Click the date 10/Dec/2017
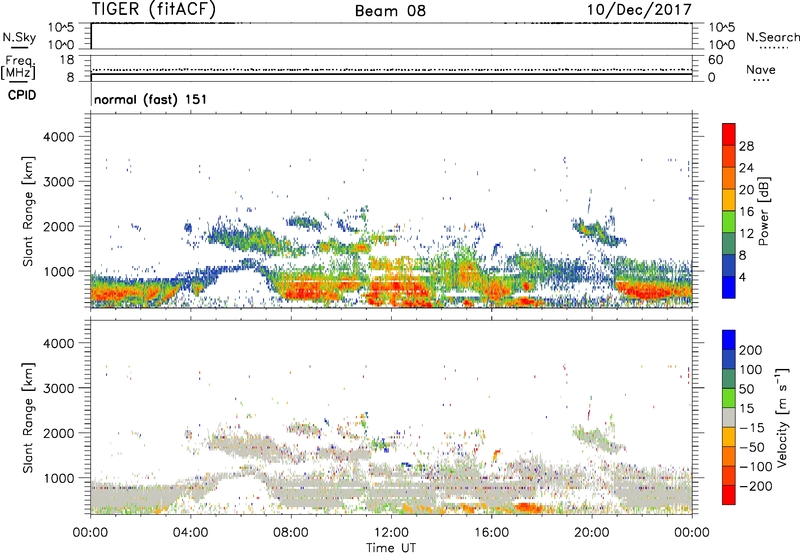This screenshot has width=800, height=554. coord(639,9)
